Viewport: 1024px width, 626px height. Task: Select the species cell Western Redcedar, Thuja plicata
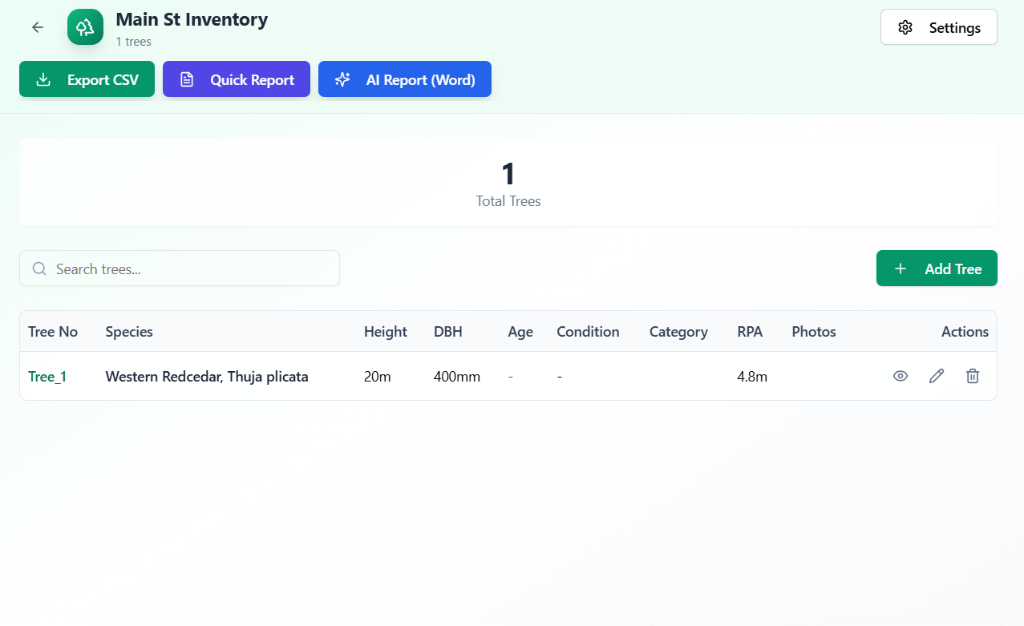click(206, 377)
